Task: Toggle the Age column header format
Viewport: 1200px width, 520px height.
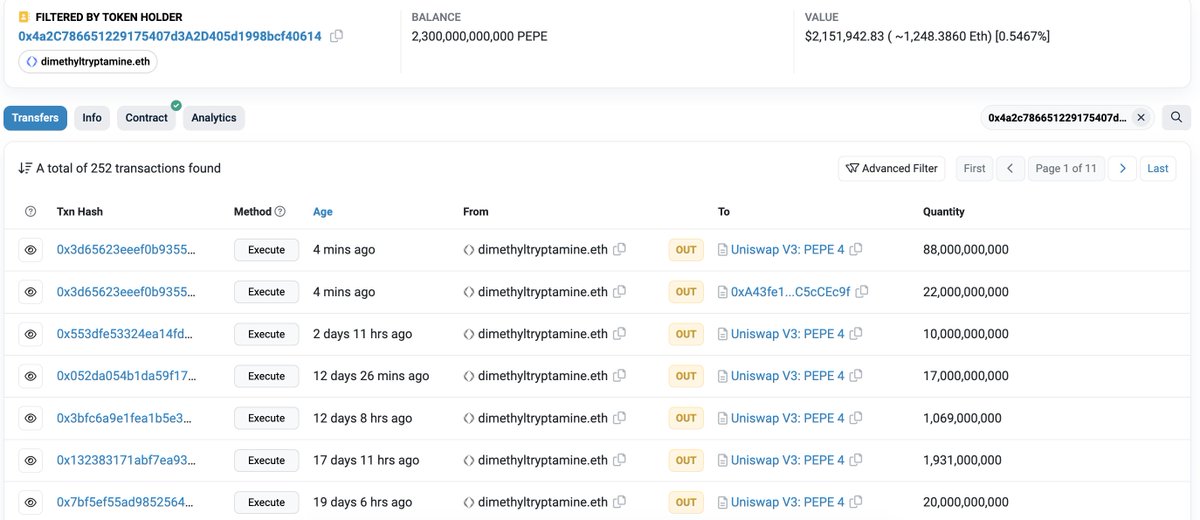Action: [323, 212]
